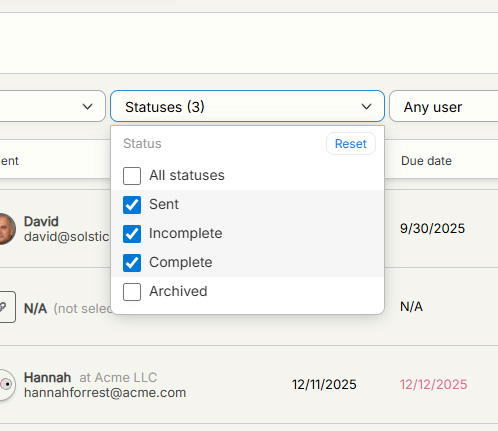Click the 'at Acme LLC' company text
Image resolution: width=498 pixels, height=431 pixels.
118,378
